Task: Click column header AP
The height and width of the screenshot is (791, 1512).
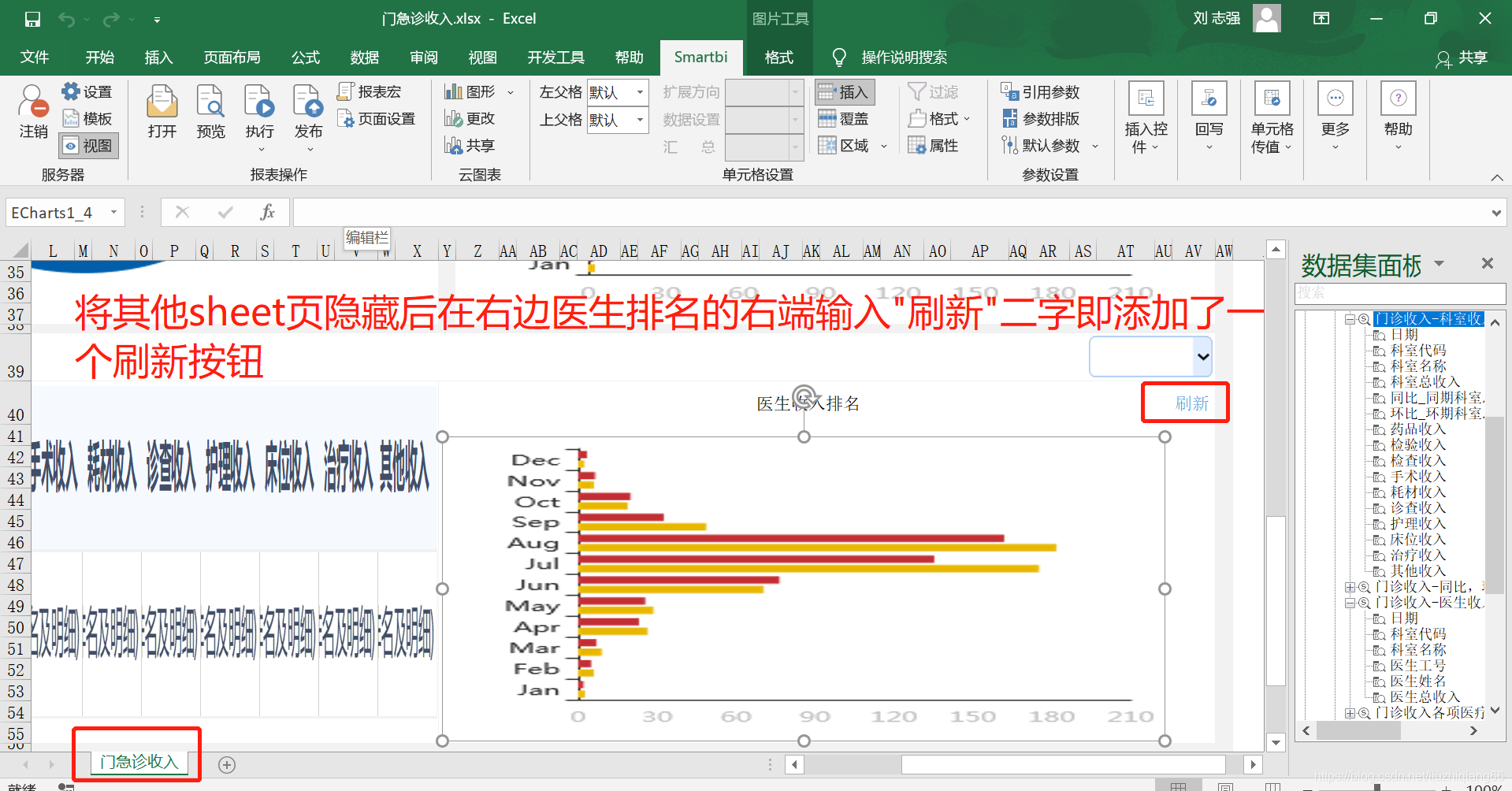Action: point(979,251)
